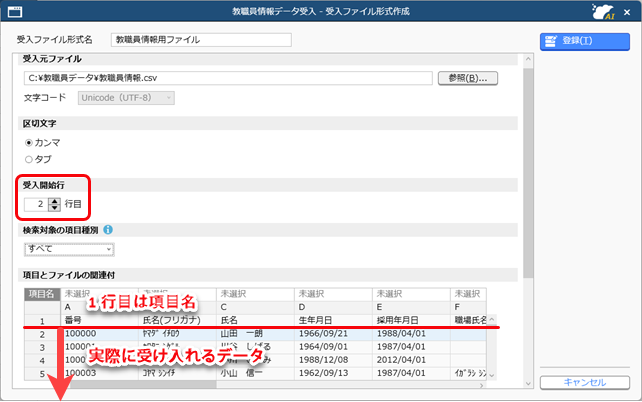This screenshot has height=402, width=642.
Task: Click 未選択 header above column C
Action: coord(255,294)
